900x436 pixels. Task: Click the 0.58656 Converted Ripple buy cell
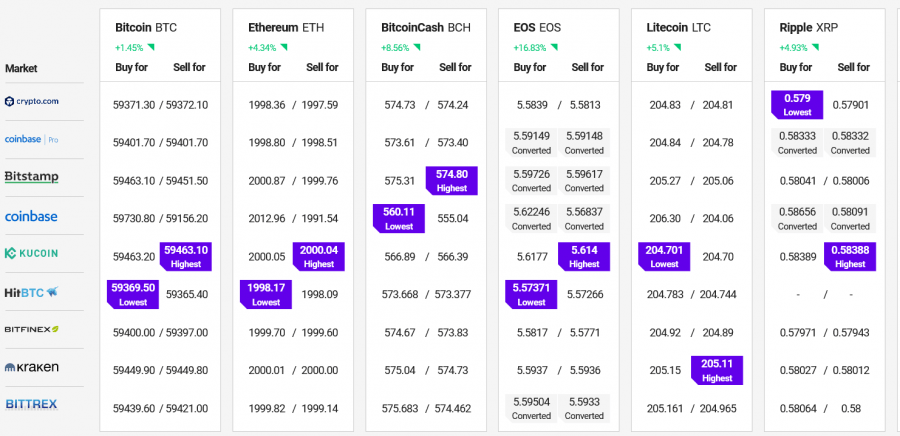tap(797, 219)
